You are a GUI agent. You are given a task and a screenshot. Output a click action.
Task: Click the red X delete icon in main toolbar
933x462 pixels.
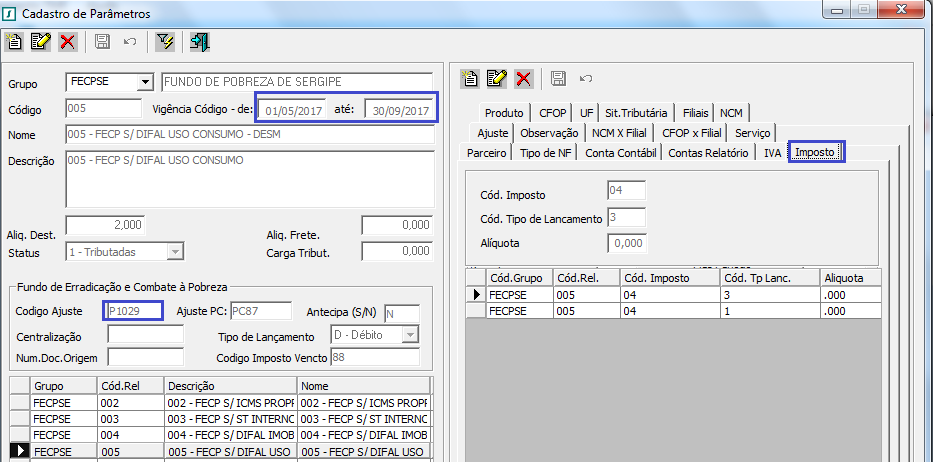point(67,42)
